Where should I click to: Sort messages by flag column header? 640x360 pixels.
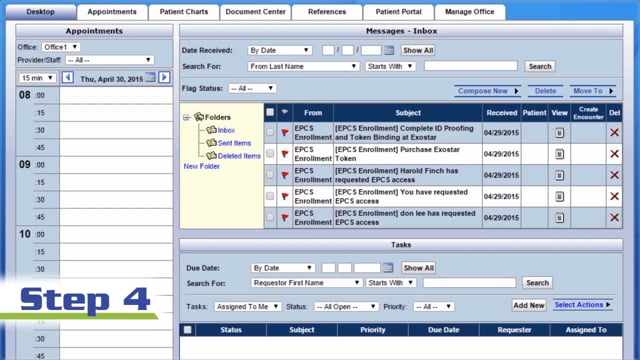coord(285,112)
